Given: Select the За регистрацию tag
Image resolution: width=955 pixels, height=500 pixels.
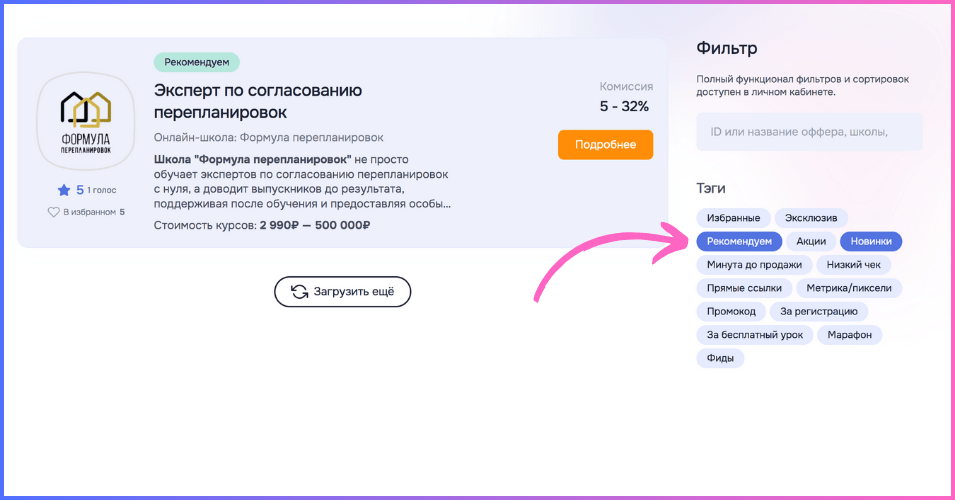Looking at the screenshot, I should click(819, 311).
